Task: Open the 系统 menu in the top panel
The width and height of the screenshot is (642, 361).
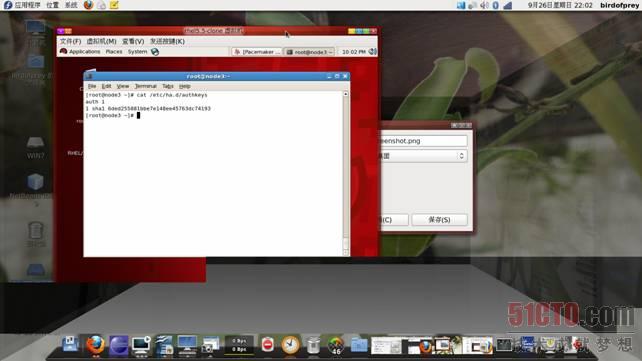Action: point(71,5)
